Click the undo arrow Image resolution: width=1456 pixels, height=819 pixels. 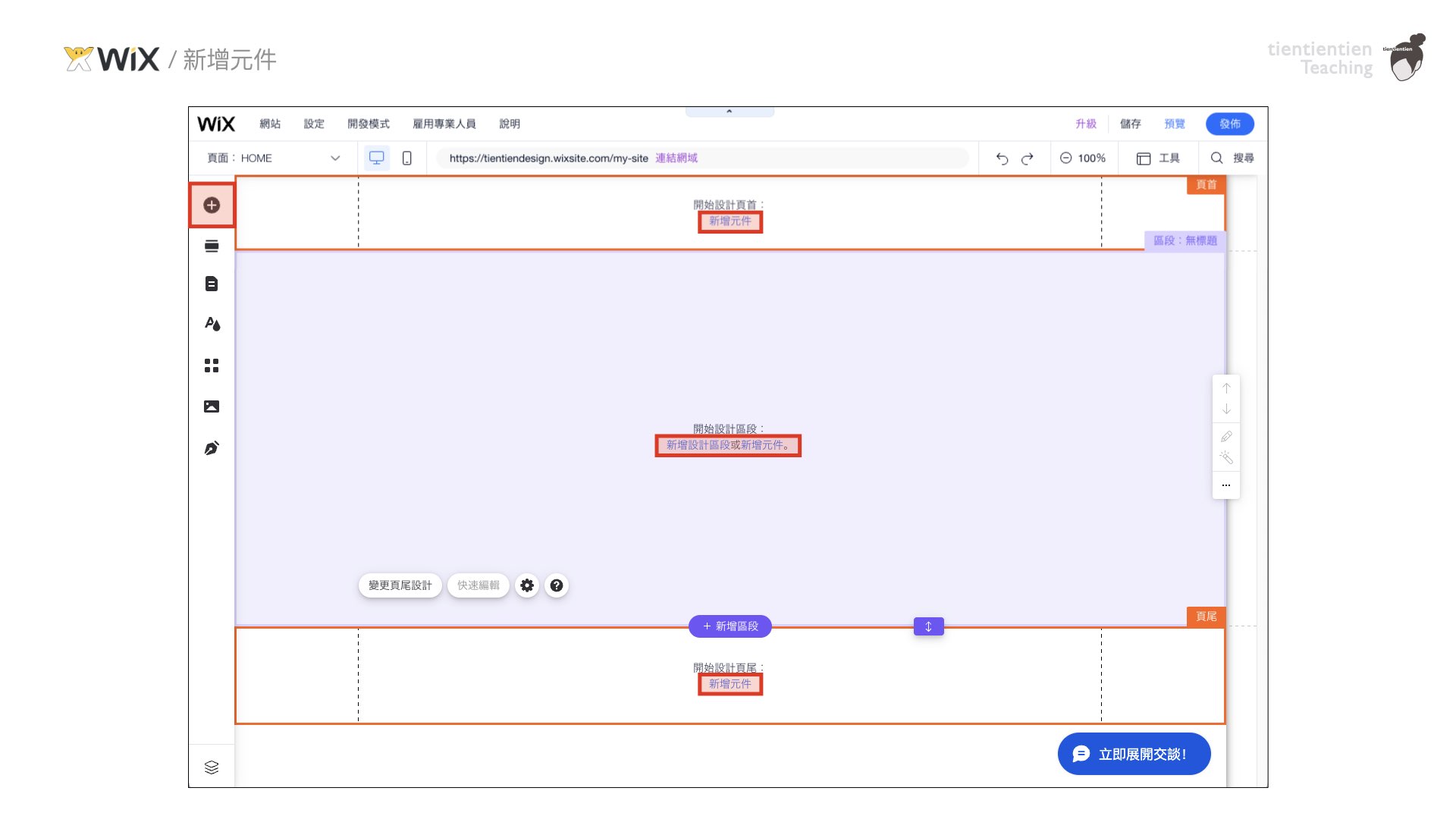click(x=1002, y=158)
